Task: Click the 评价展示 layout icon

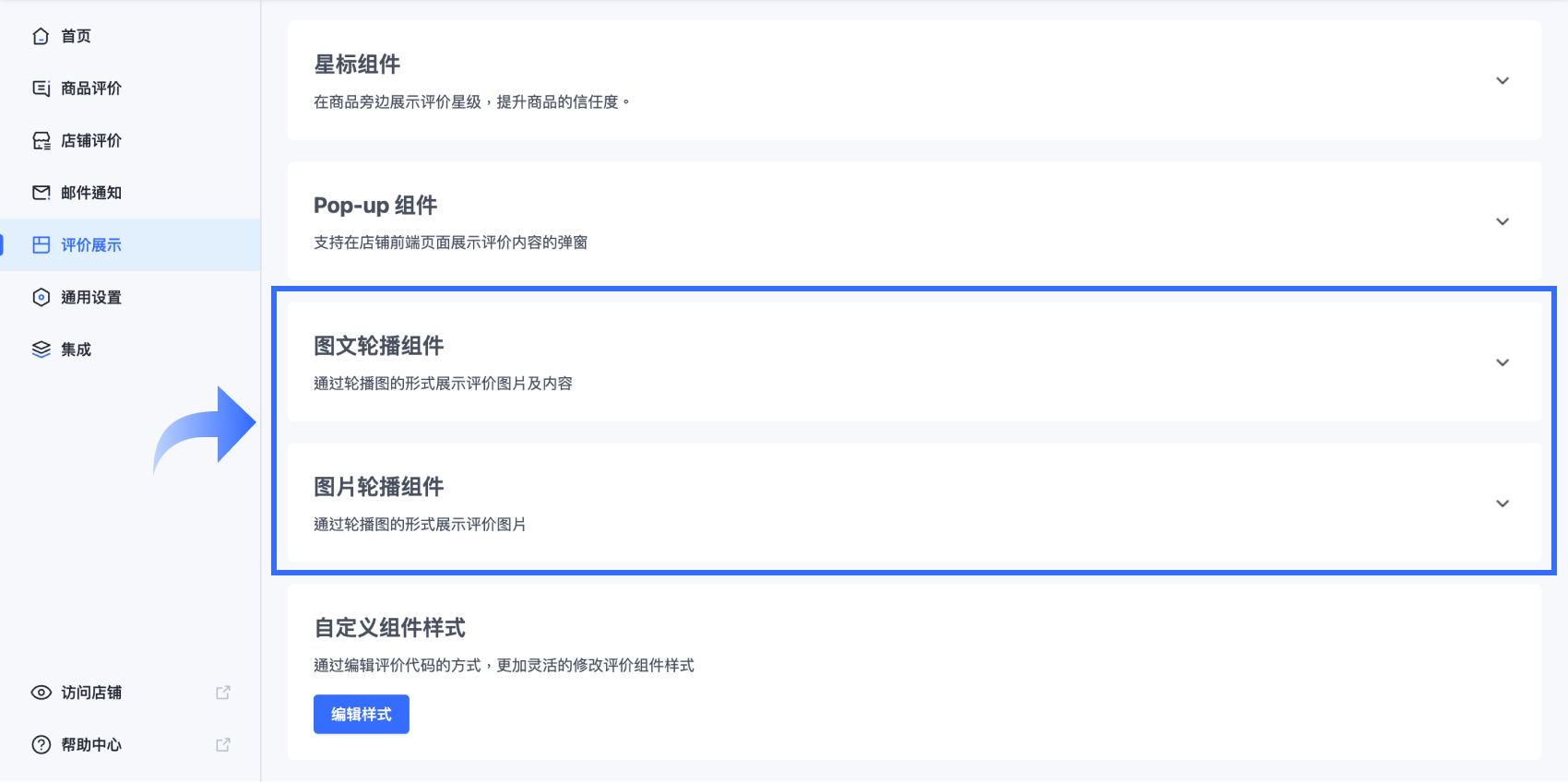Action: (41, 245)
